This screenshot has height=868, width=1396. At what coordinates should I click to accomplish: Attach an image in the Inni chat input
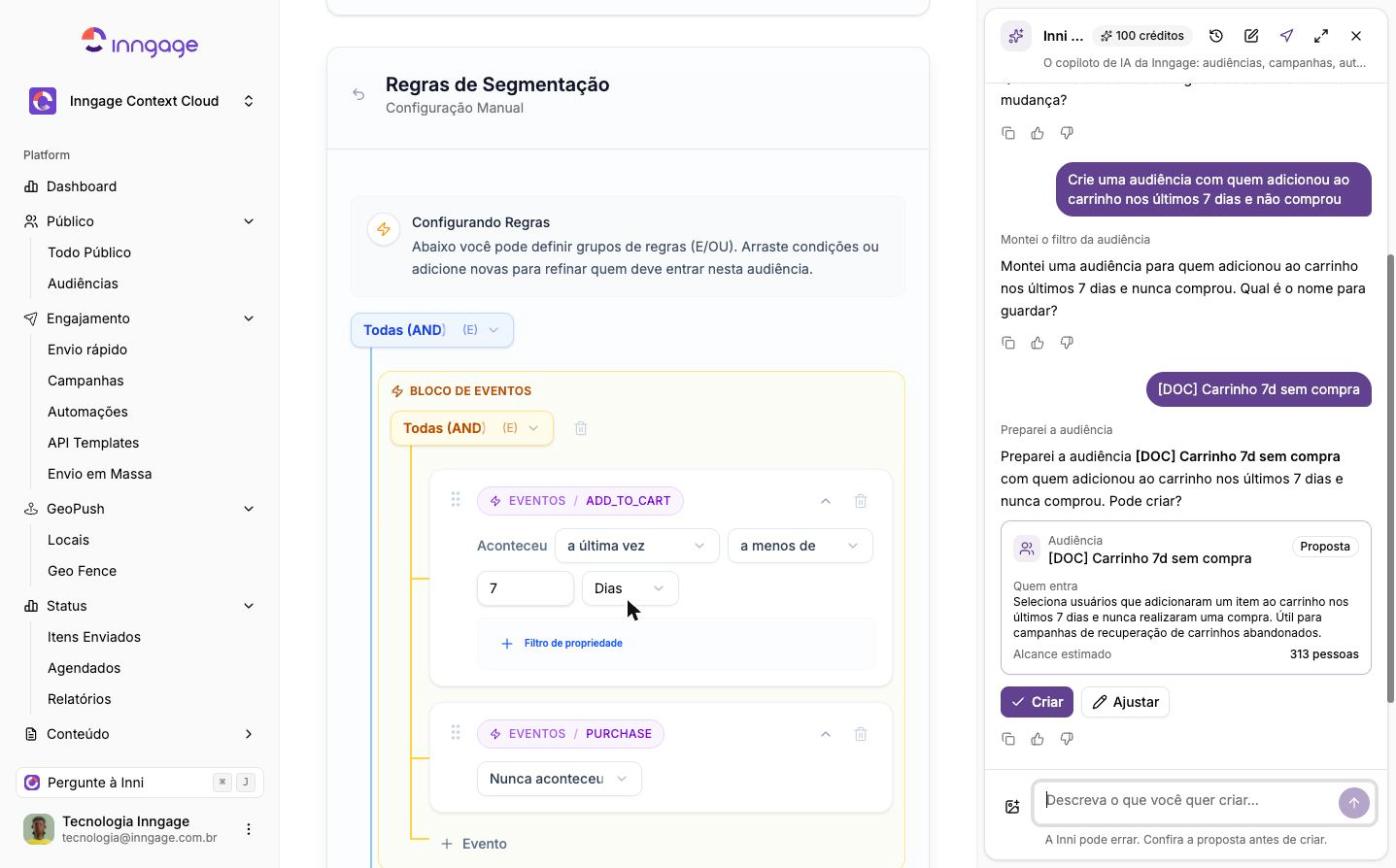point(1012,806)
